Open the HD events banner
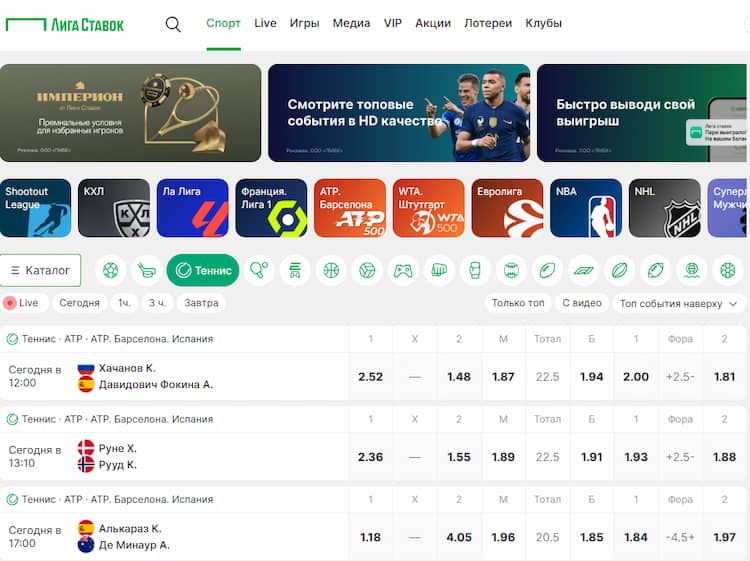 399,113
